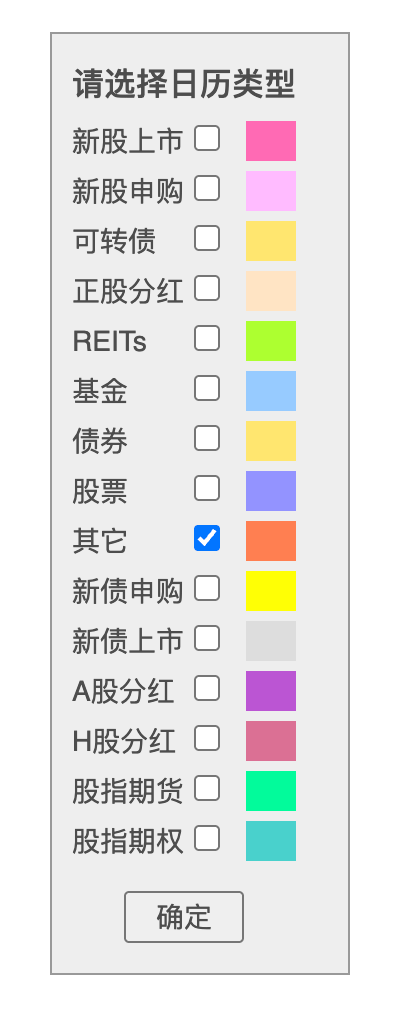Click the light blue 基金 swatch
The image size is (420, 1036).
(271, 390)
